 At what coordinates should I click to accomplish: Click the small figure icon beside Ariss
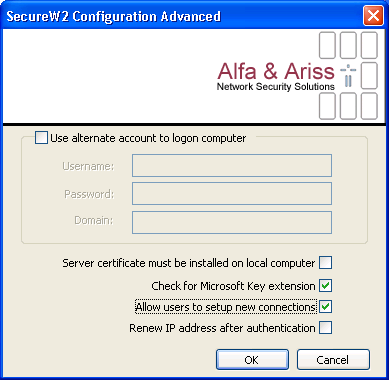[348, 76]
